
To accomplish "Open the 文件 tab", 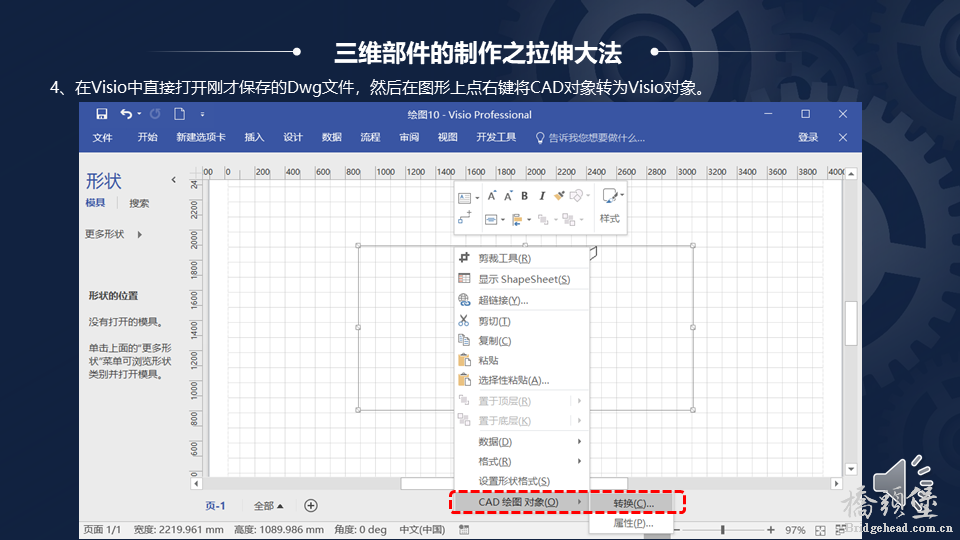I will point(102,138).
